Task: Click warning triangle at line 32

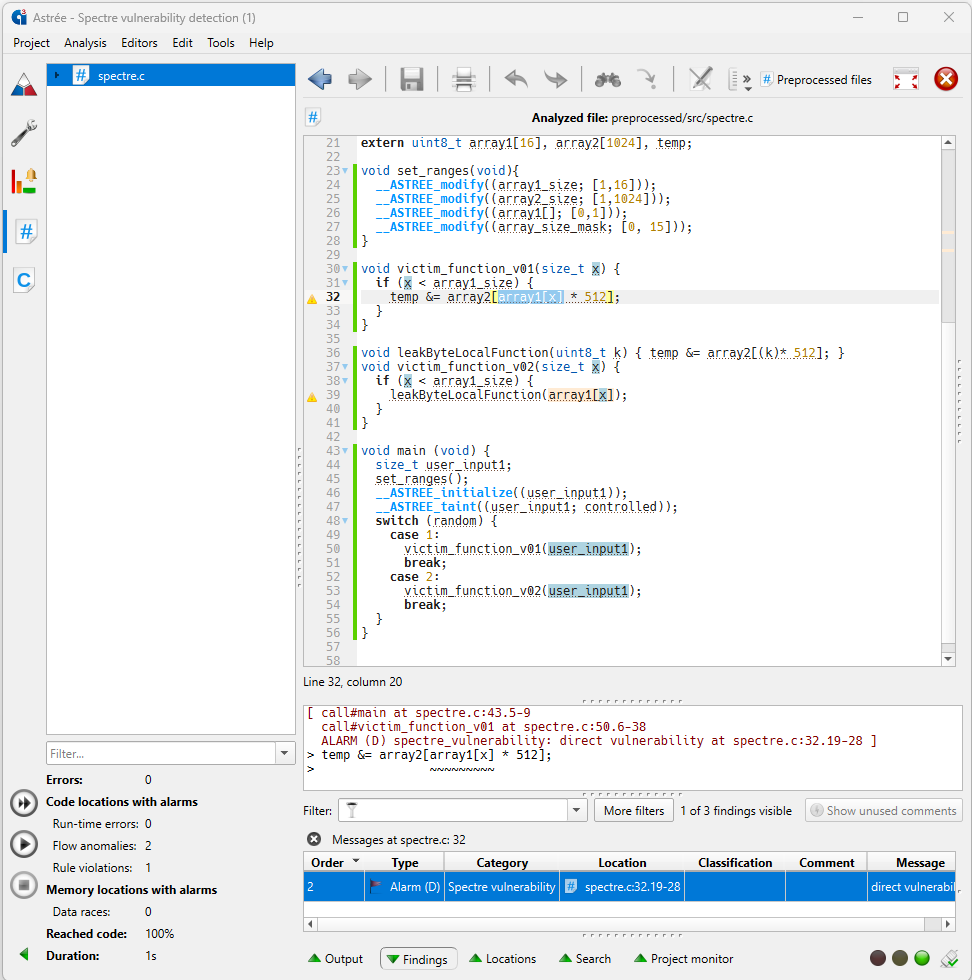Action: 312,299
